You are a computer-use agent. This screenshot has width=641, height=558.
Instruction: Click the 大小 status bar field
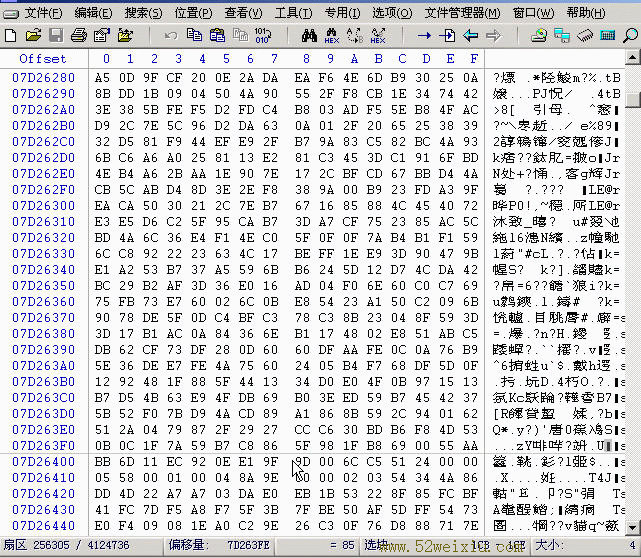tap(585, 545)
